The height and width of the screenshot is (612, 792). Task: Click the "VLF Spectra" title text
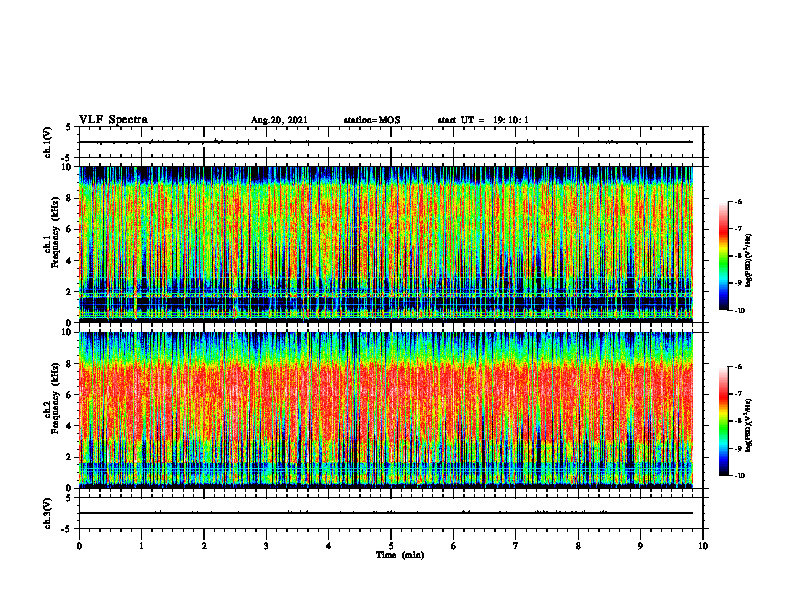[113, 120]
